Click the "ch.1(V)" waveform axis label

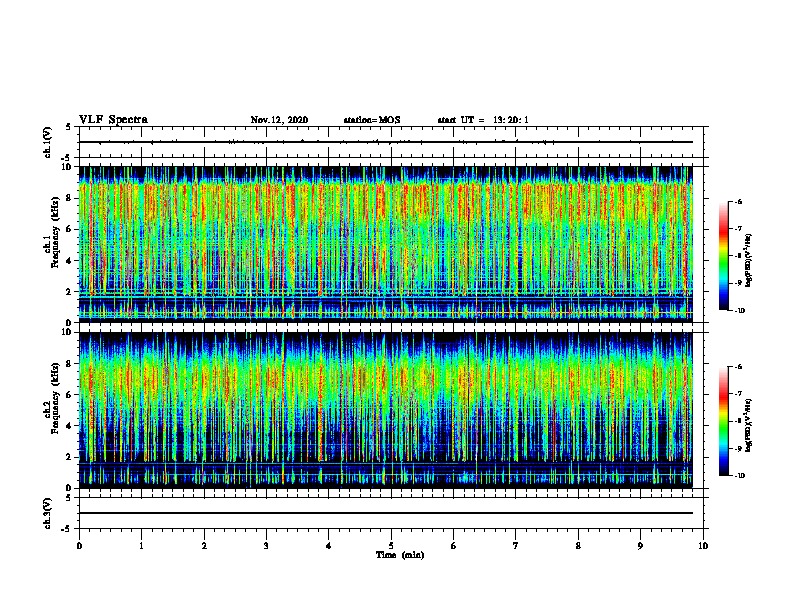tap(48, 142)
